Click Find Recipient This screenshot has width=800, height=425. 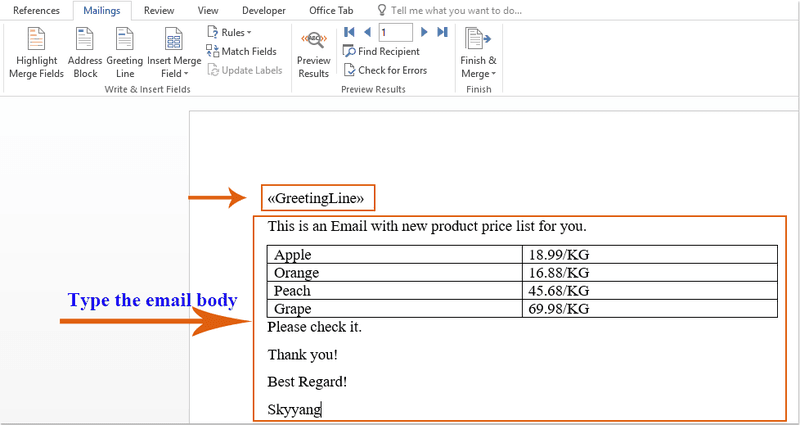(382, 52)
